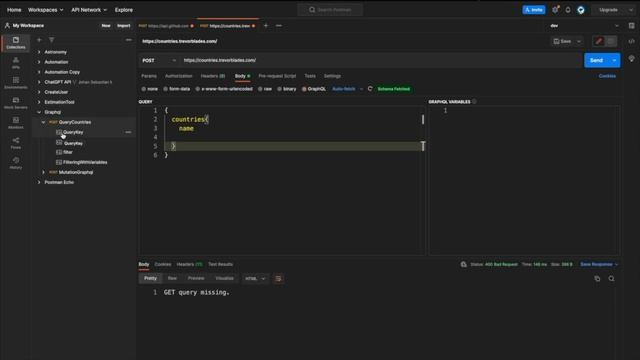Open the Flows sidebar panel
Screen dimensions: 640x360
(16, 143)
